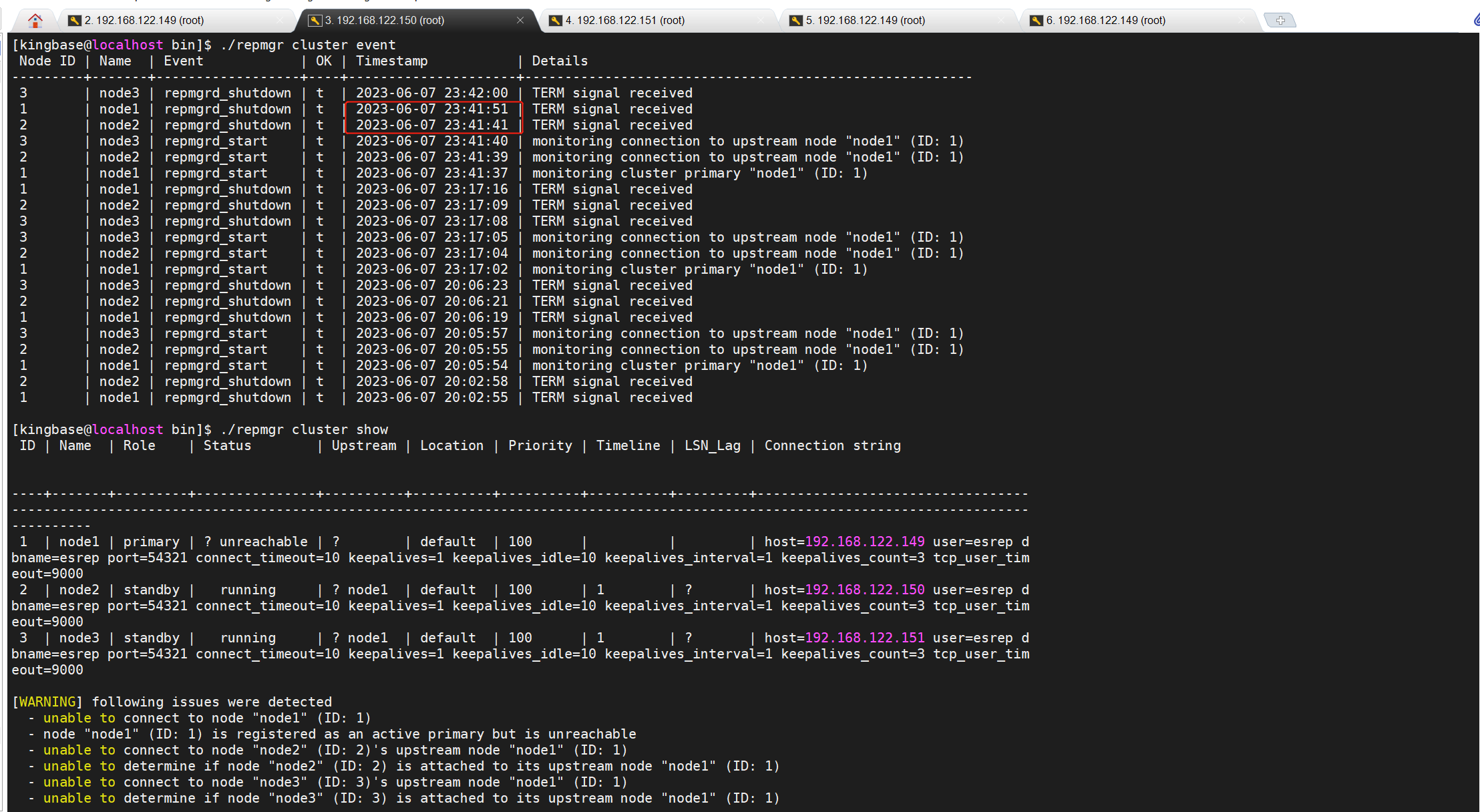Click session icon on tab 4
This screenshot has height=812, width=1480.
(555, 21)
